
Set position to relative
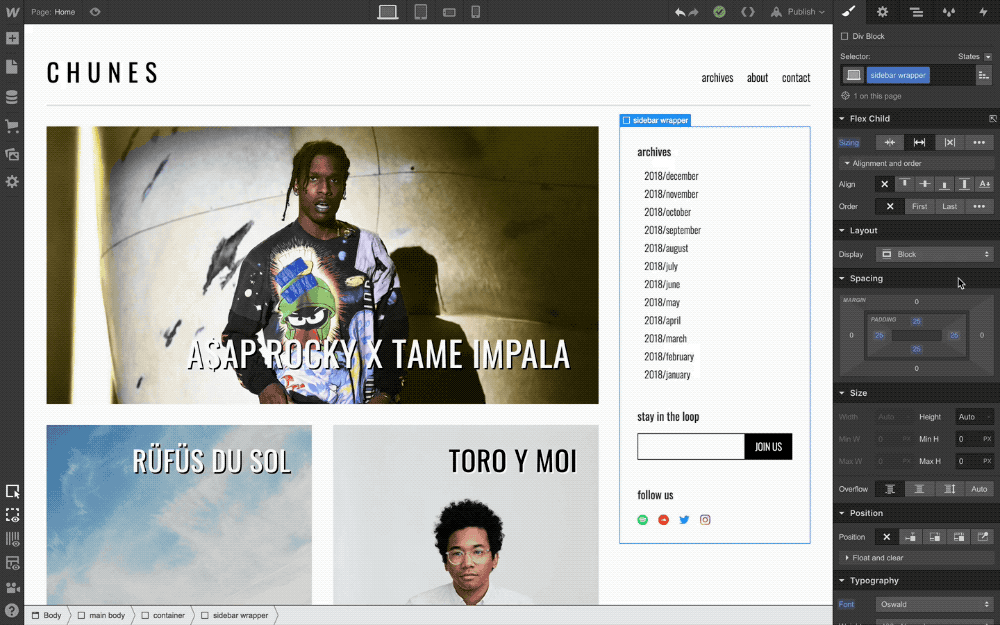(x=910, y=537)
